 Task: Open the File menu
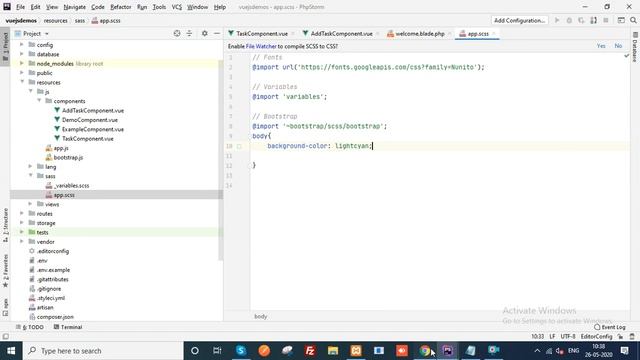(x=20, y=7)
